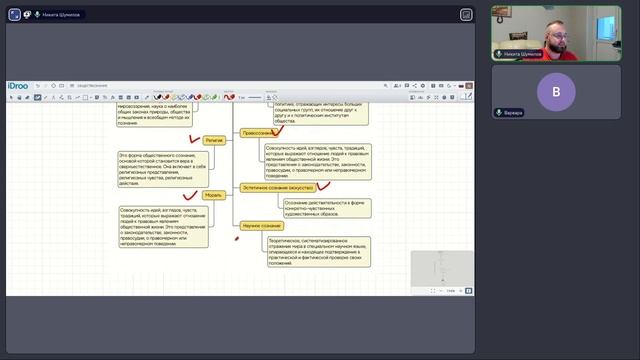The width and height of the screenshot is (640, 360).
Task: Open the rectangle shape tool
Action: 85,98
